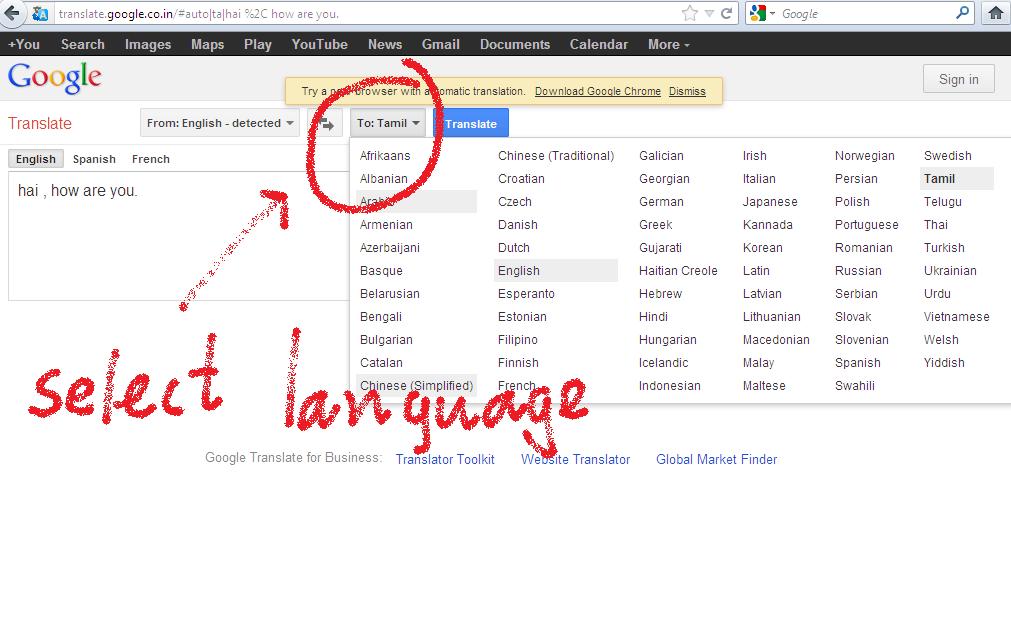This screenshot has width=1011, height=637.
Task: Open the search engine selector Google icon
Action: point(759,13)
